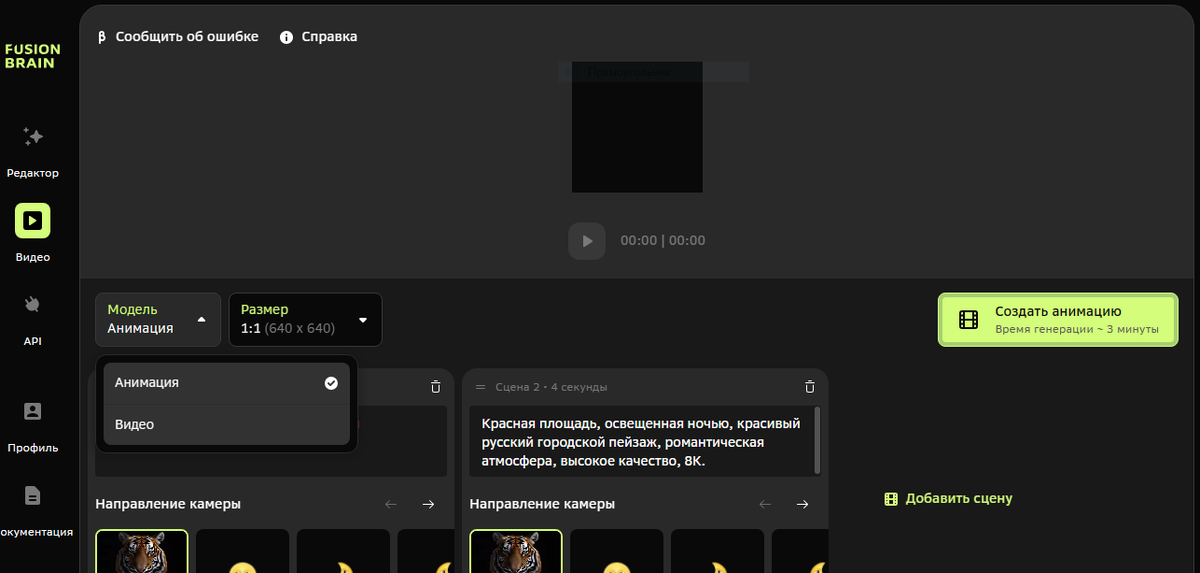1200x573 pixels.
Task: Open Сообщить об ошибке link
Action: tap(187, 37)
